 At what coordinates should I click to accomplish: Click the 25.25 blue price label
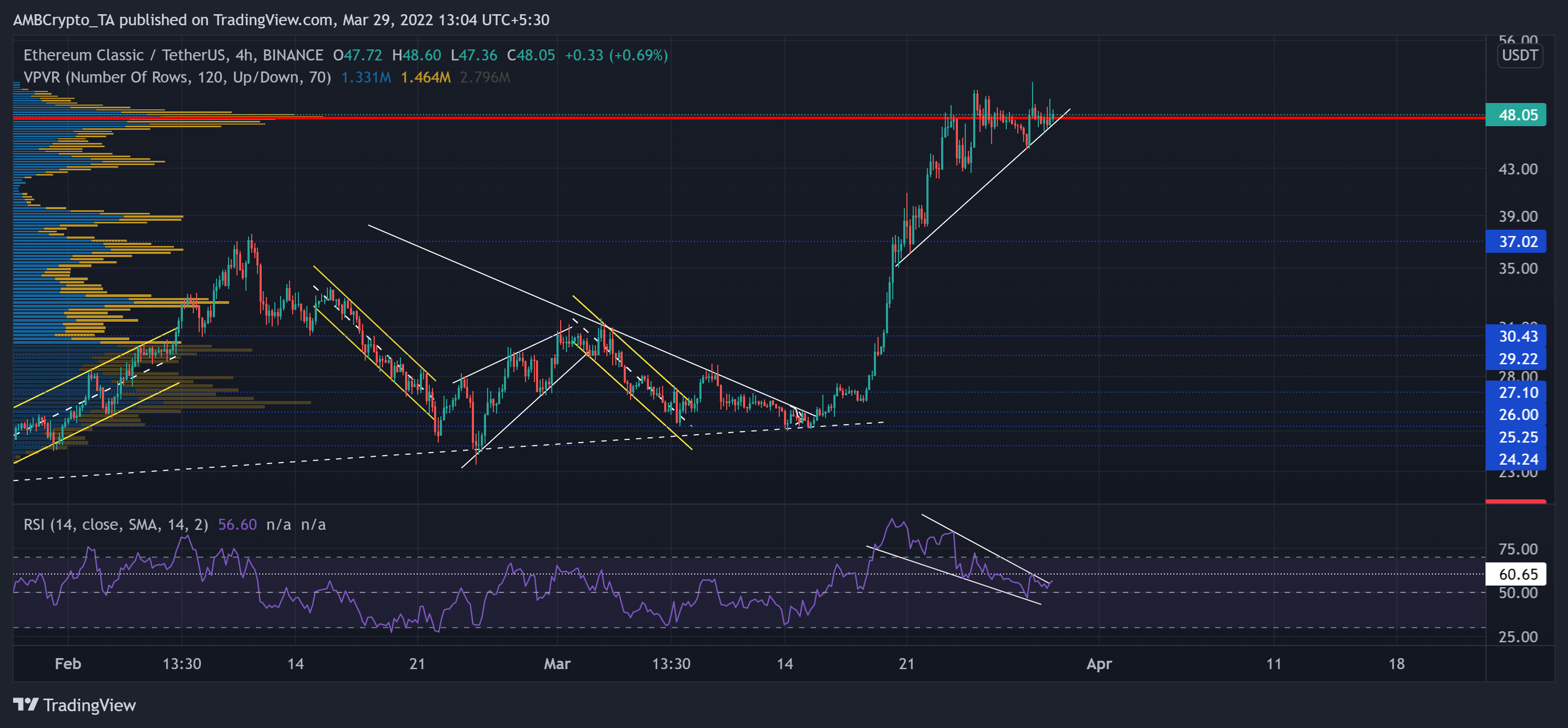click(x=1515, y=437)
